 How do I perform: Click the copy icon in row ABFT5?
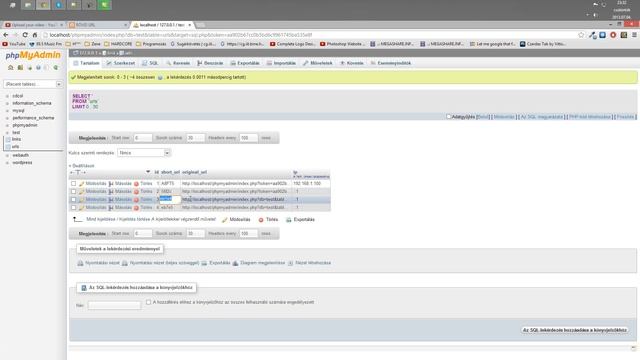pos(111,184)
